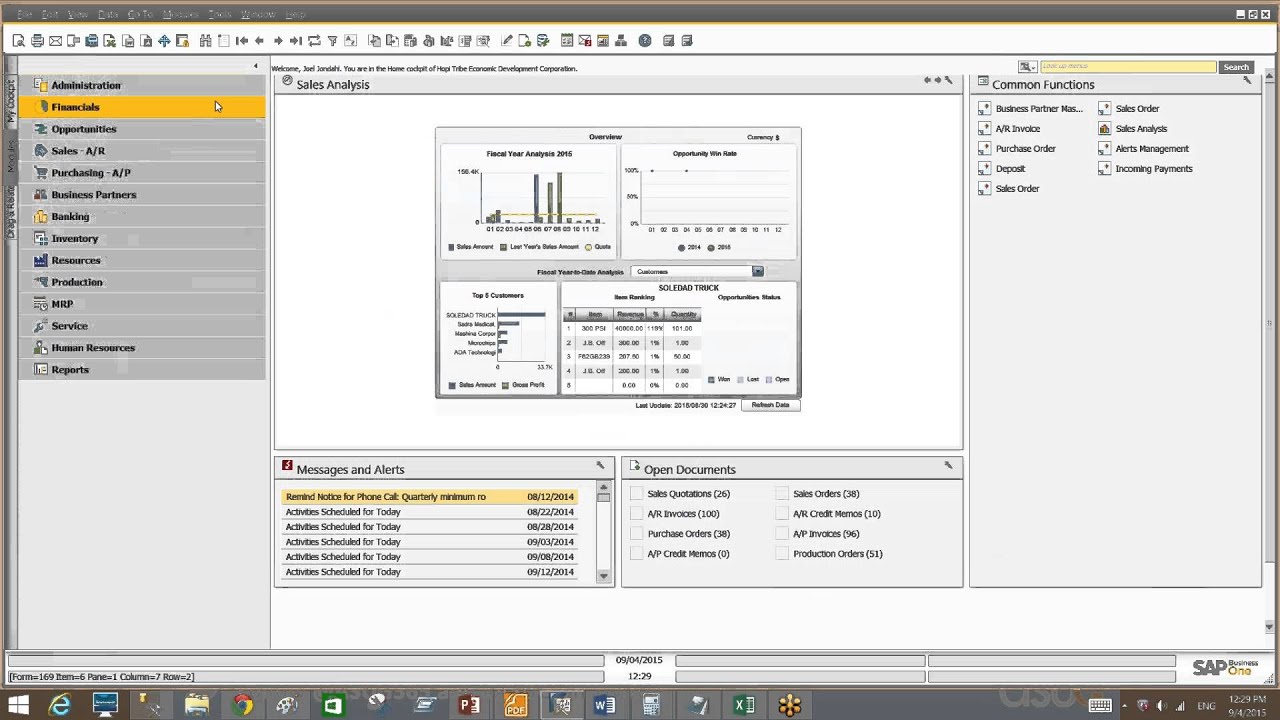This screenshot has width=1280, height=720.
Task: Open the Service module
Action: pyautogui.click(x=142, y=325)
